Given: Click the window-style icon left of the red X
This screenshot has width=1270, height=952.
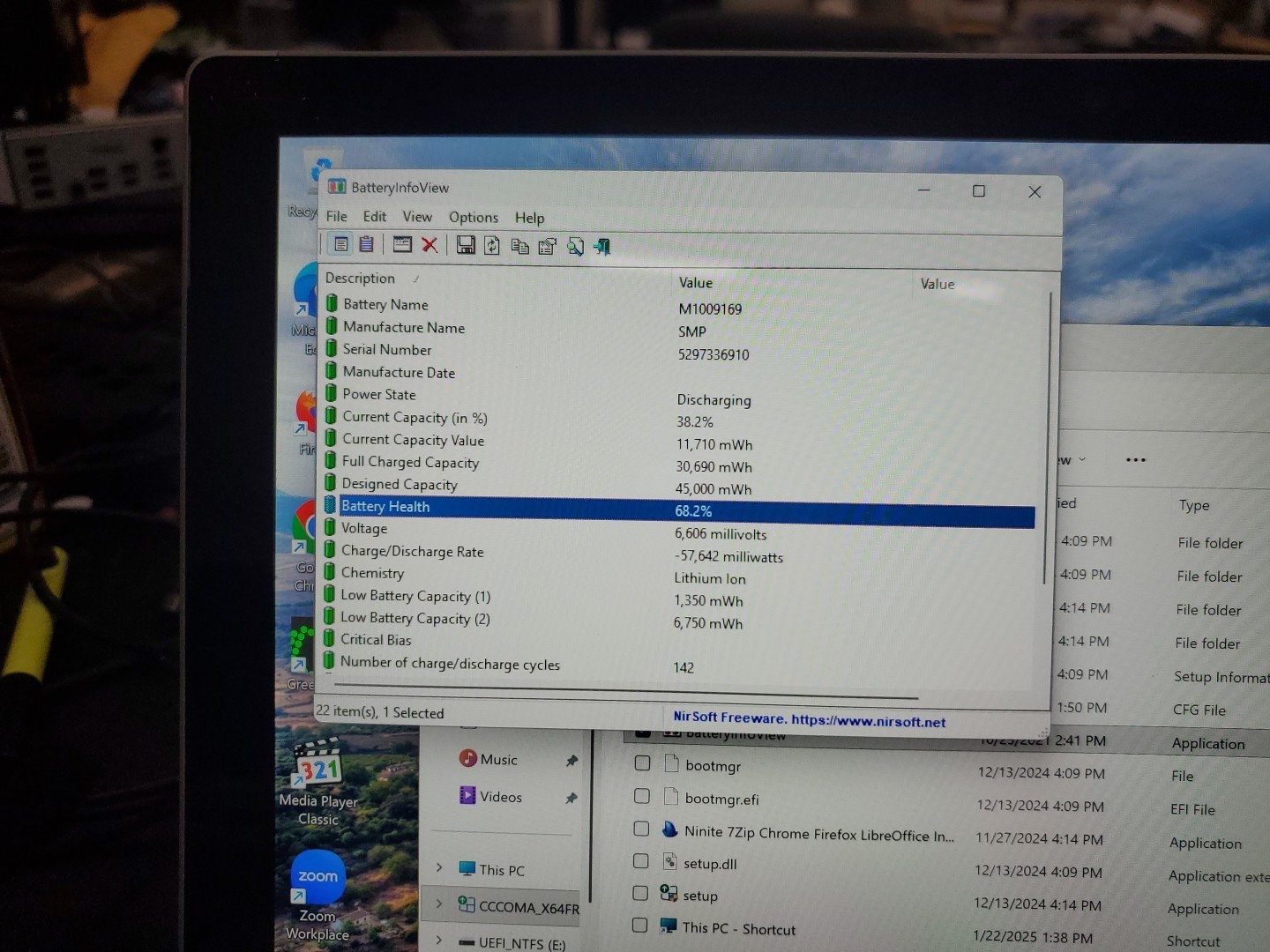Looking at the screenshot, I should pyautogui.click(x=402, y=244).
